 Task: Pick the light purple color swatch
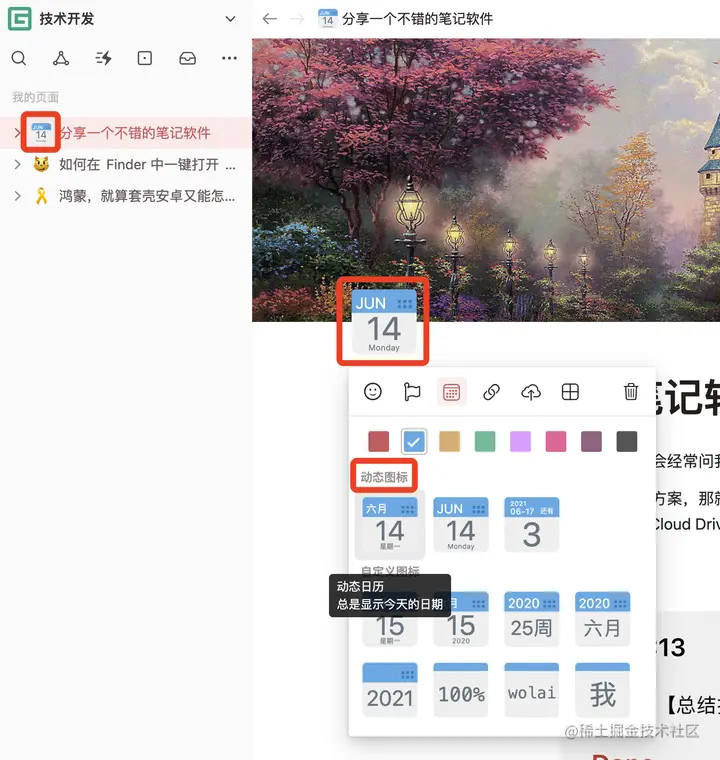click(520, 442)
